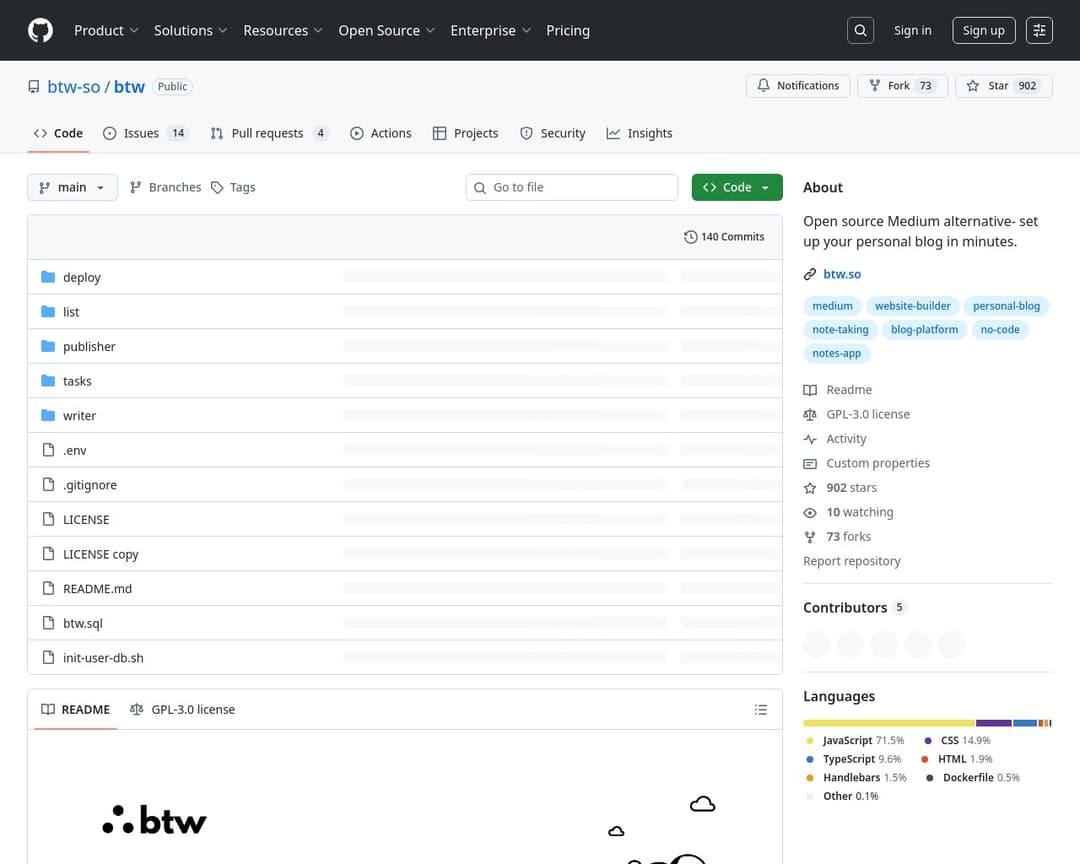Click the commits history clock icon
This screenshot has height=864, width=1080.
click(x=690, y=237)
